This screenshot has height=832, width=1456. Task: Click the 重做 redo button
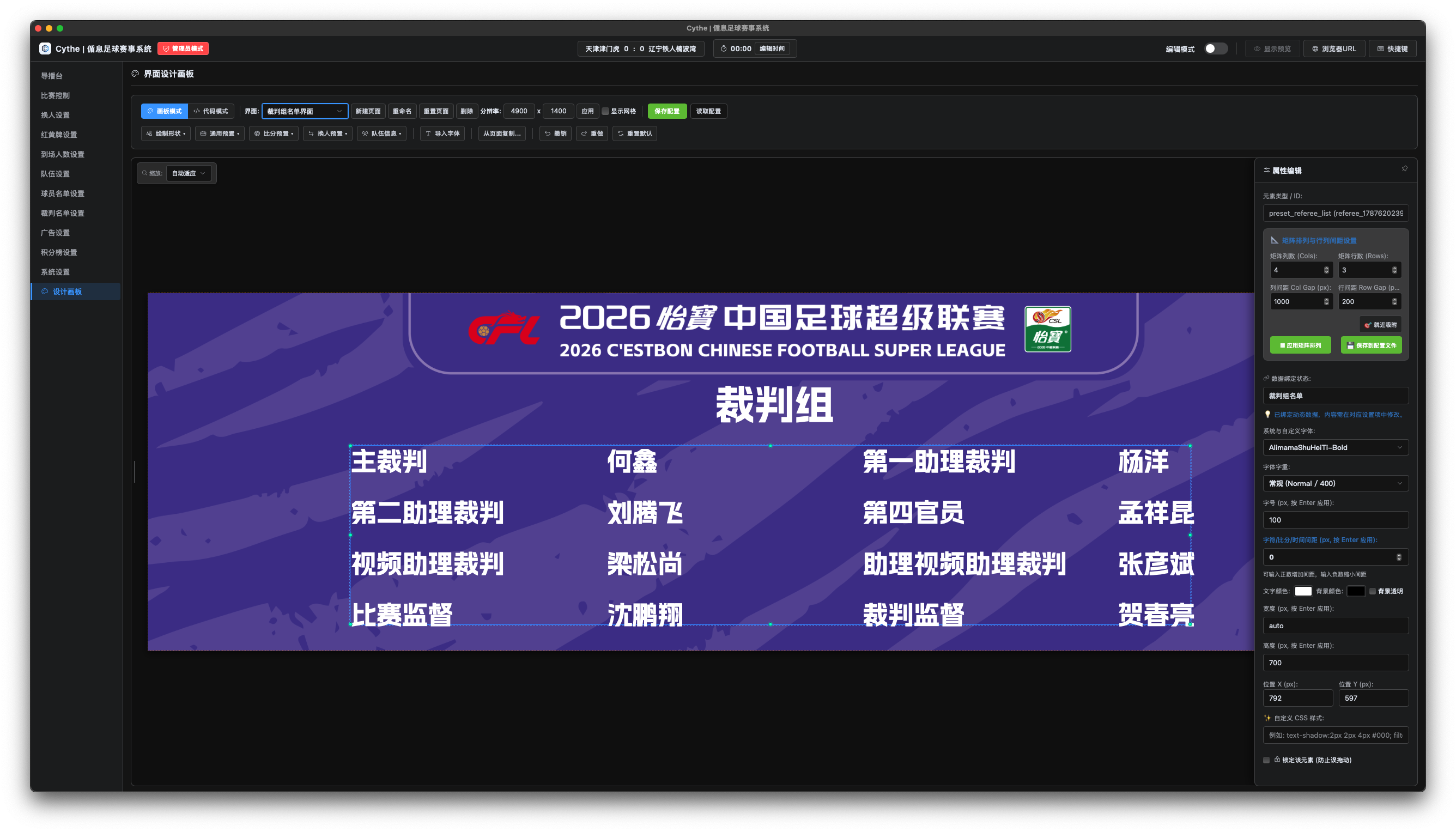(591, 133)
